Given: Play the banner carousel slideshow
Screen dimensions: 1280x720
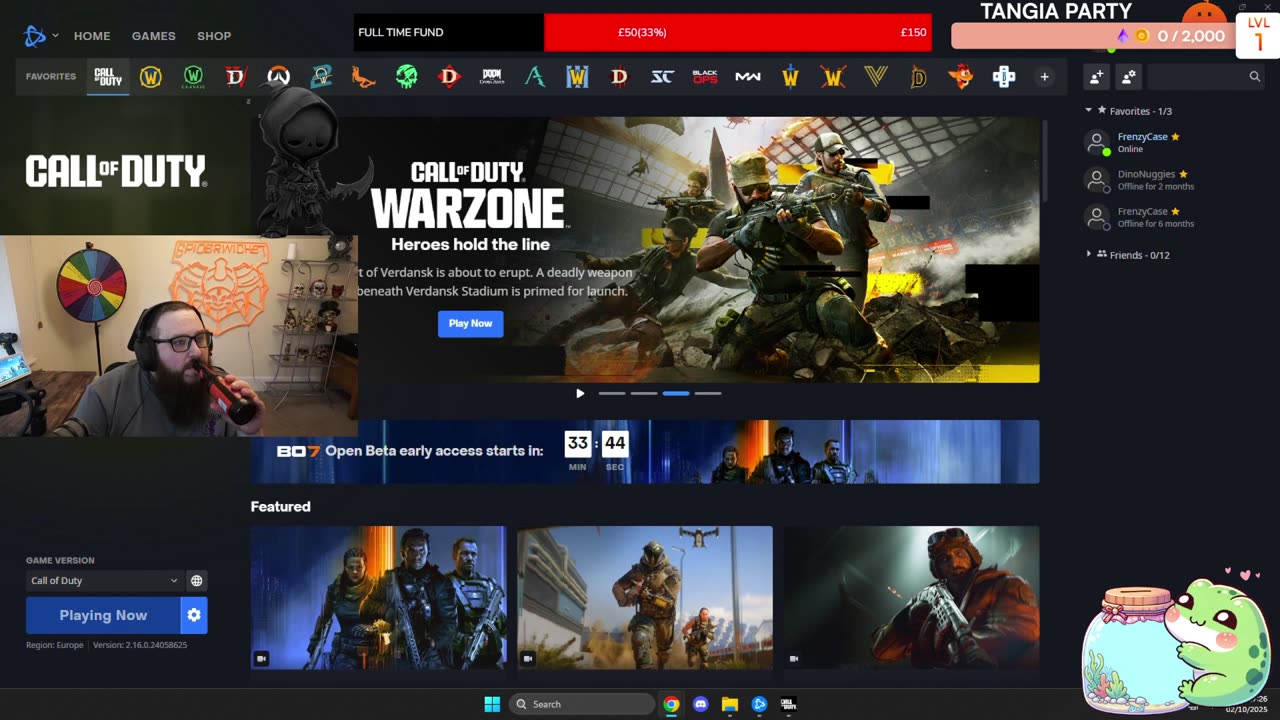Looking at the screenshot, I should point(580,393).
